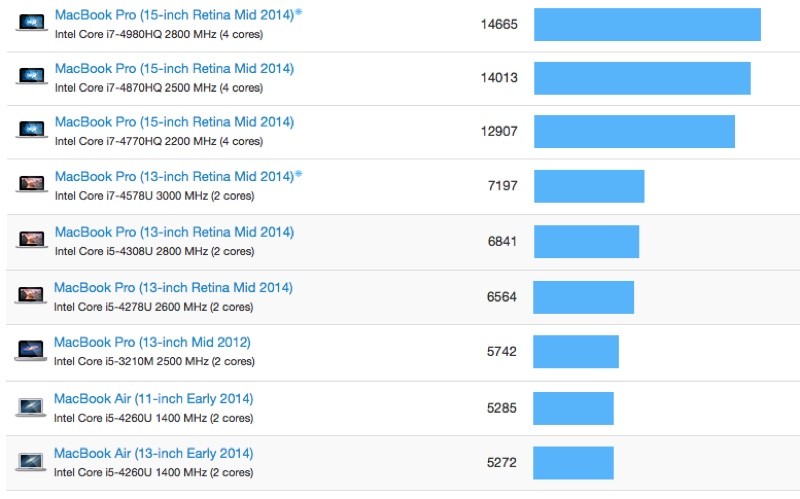The width and height of the screenshot is (800, 499).
Task: Select the score value 5742
Action: tap(502, 352)
